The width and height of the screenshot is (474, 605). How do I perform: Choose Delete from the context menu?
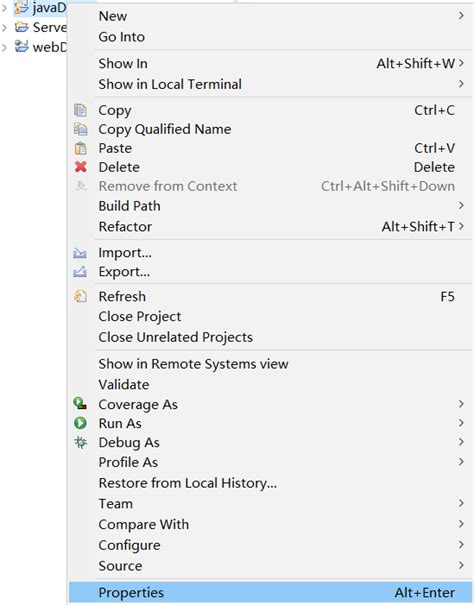pyautogui.click(x=270, y=167)
